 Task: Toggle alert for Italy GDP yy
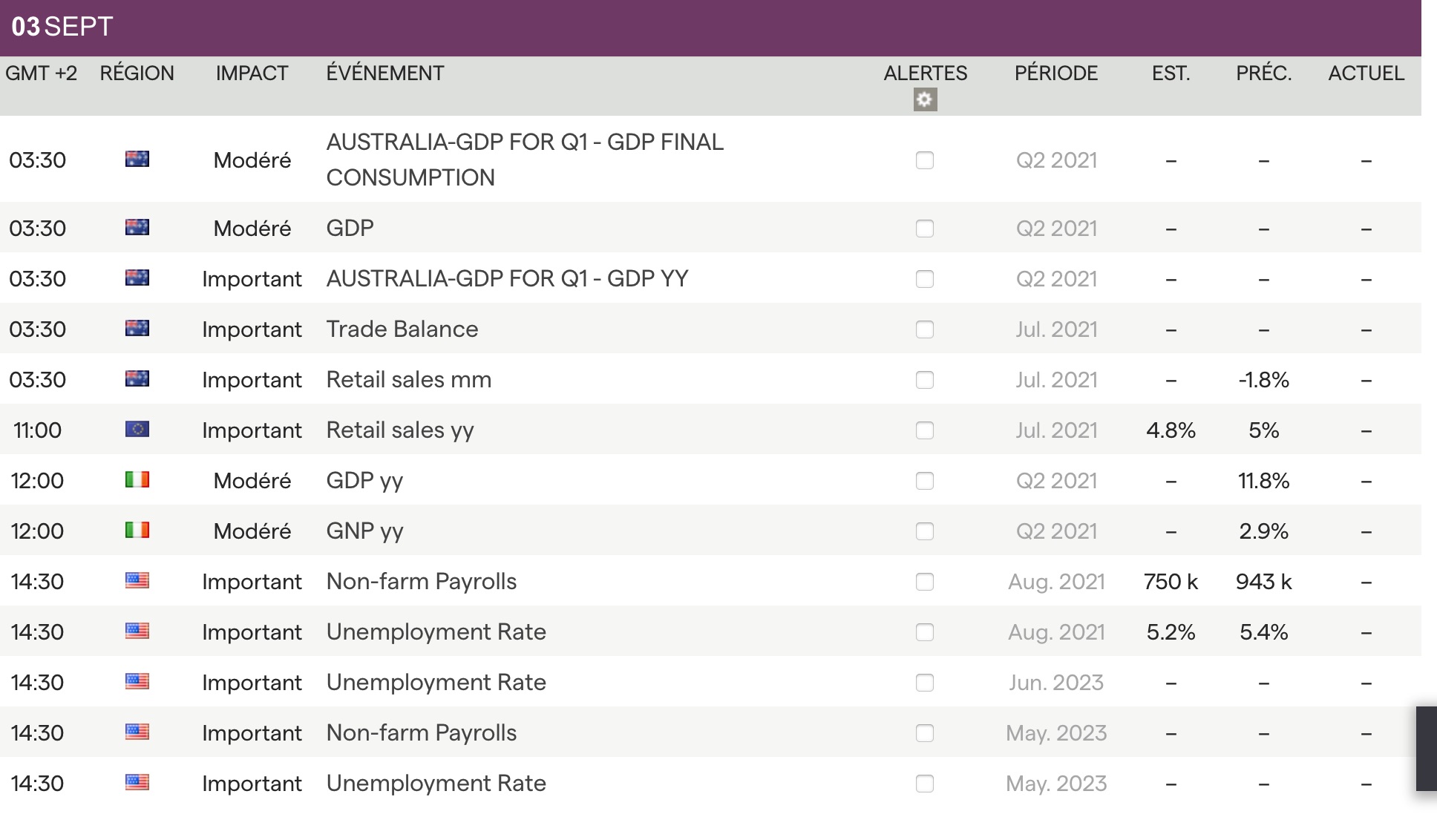(x=925, y=481)
